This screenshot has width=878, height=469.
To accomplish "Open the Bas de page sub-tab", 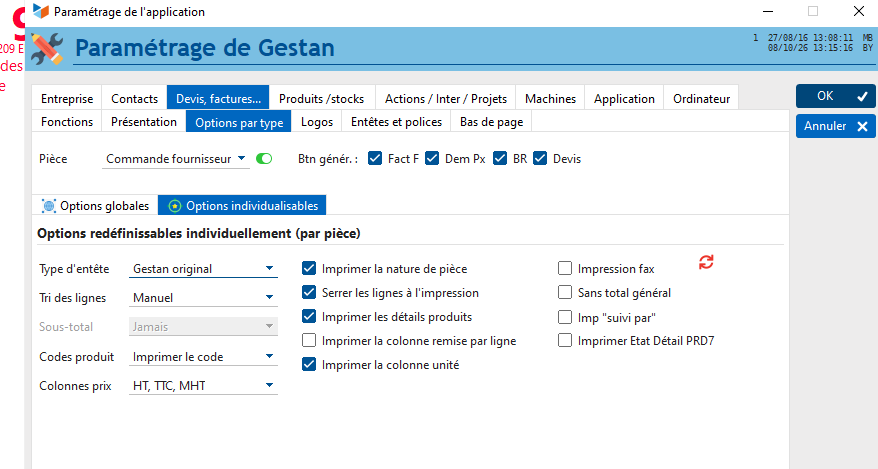I will point(492,121).
